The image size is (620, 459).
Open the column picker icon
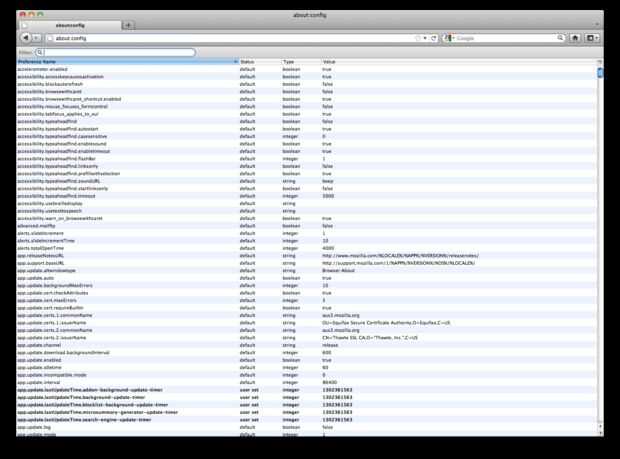(x=600, y=62)
